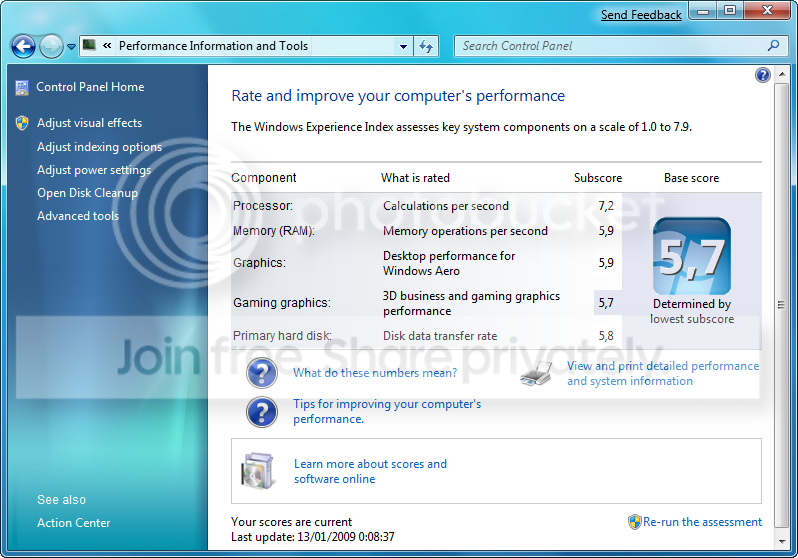Click the breadcrumb double-chevron in address bar

[x=107, y=45]
